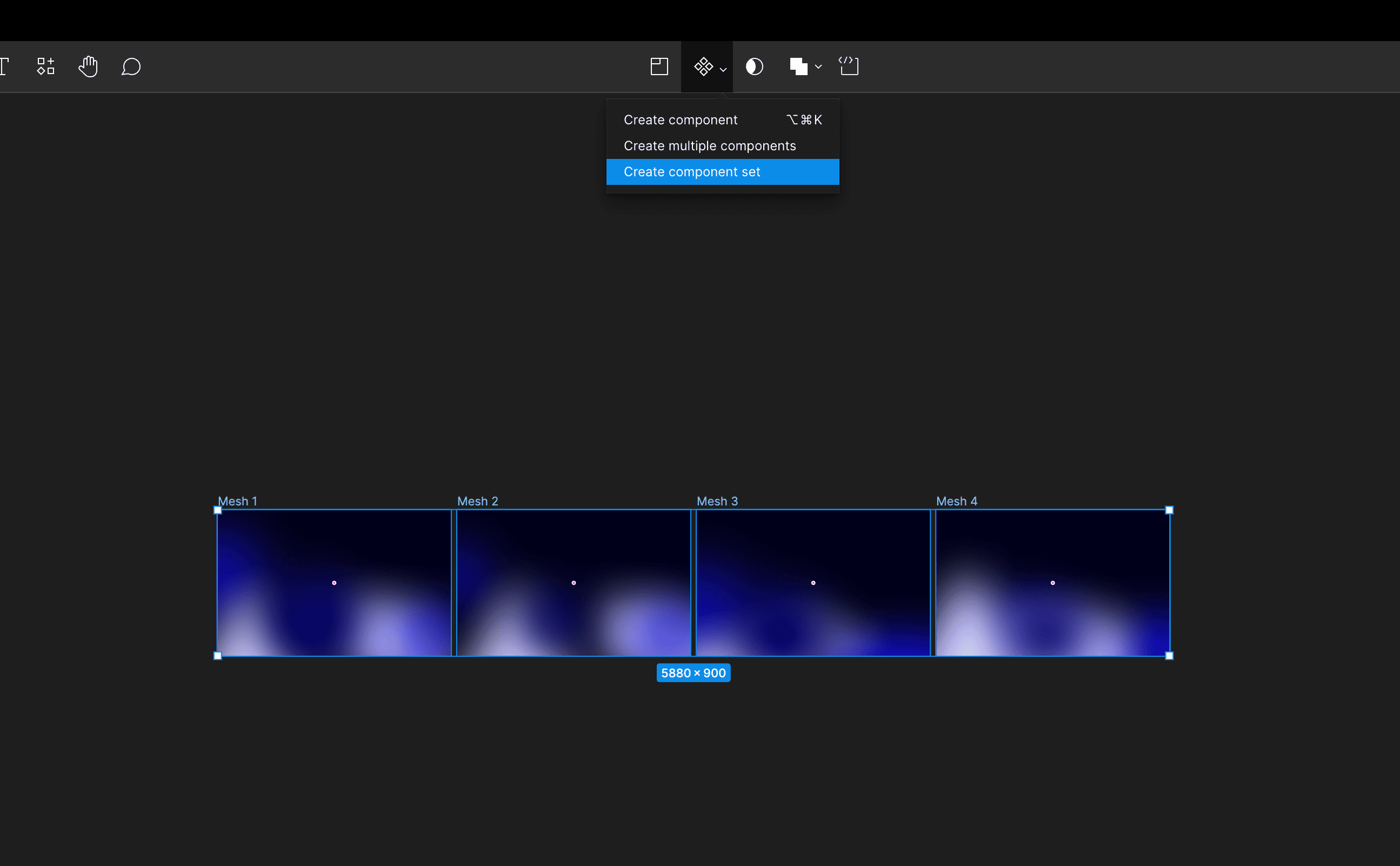The width and height of the screenshot is (1400, 866).
Task: Open the Resources tool
Action: coord(46,66)
